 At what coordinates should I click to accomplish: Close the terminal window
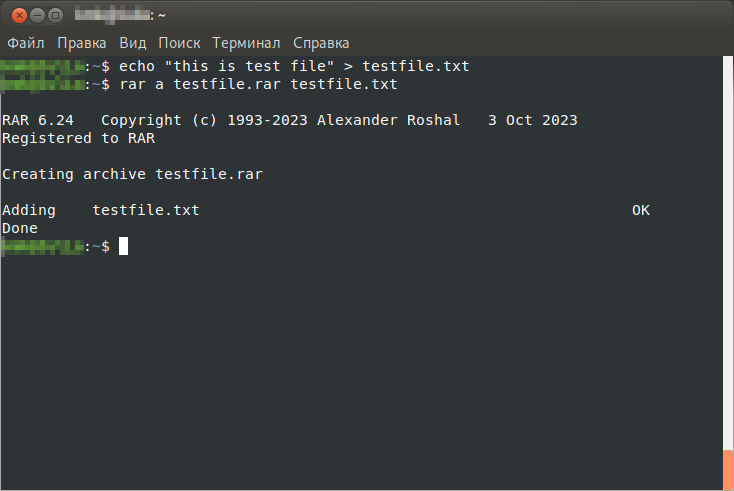pyautogui.click(x=18, y=15)
